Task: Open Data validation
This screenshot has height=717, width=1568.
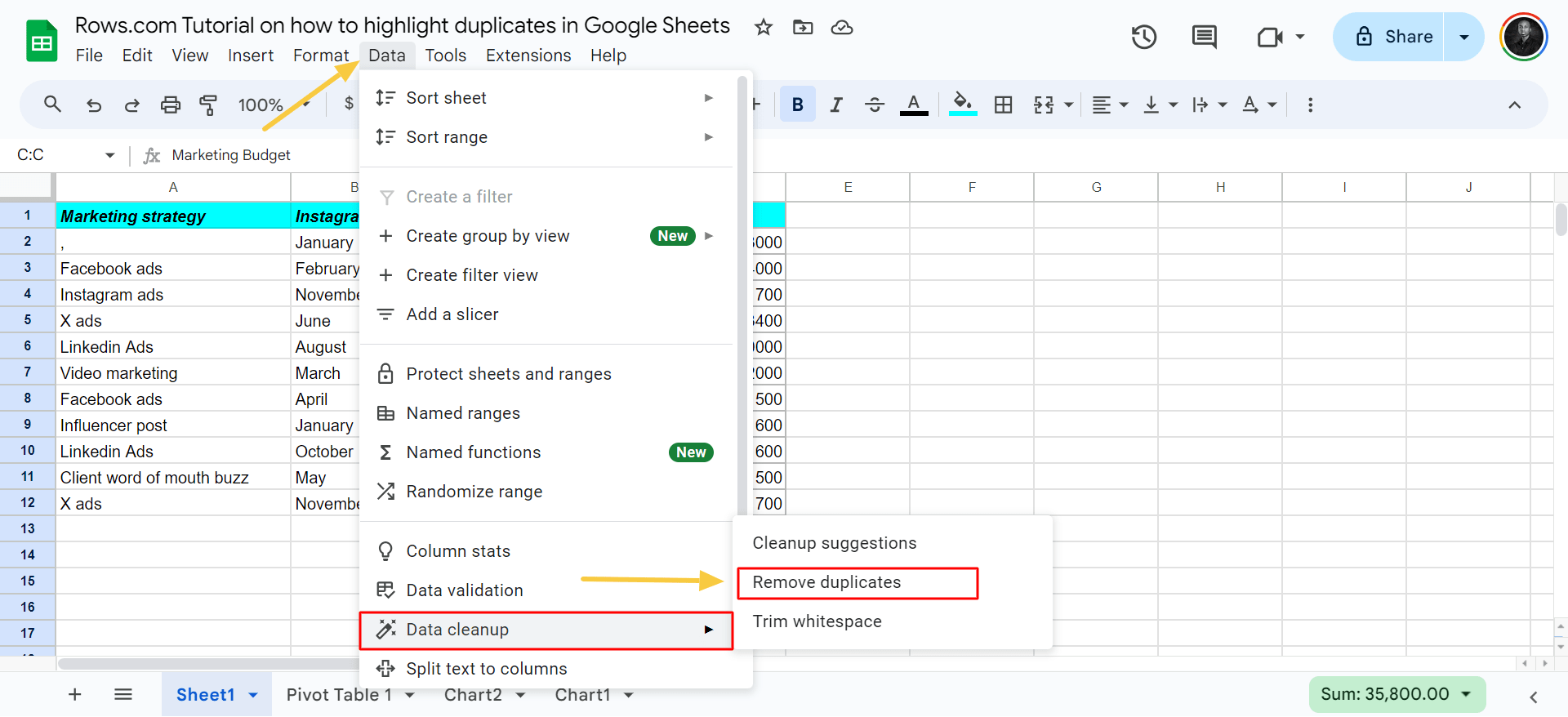Action: [x=546, y=590]
